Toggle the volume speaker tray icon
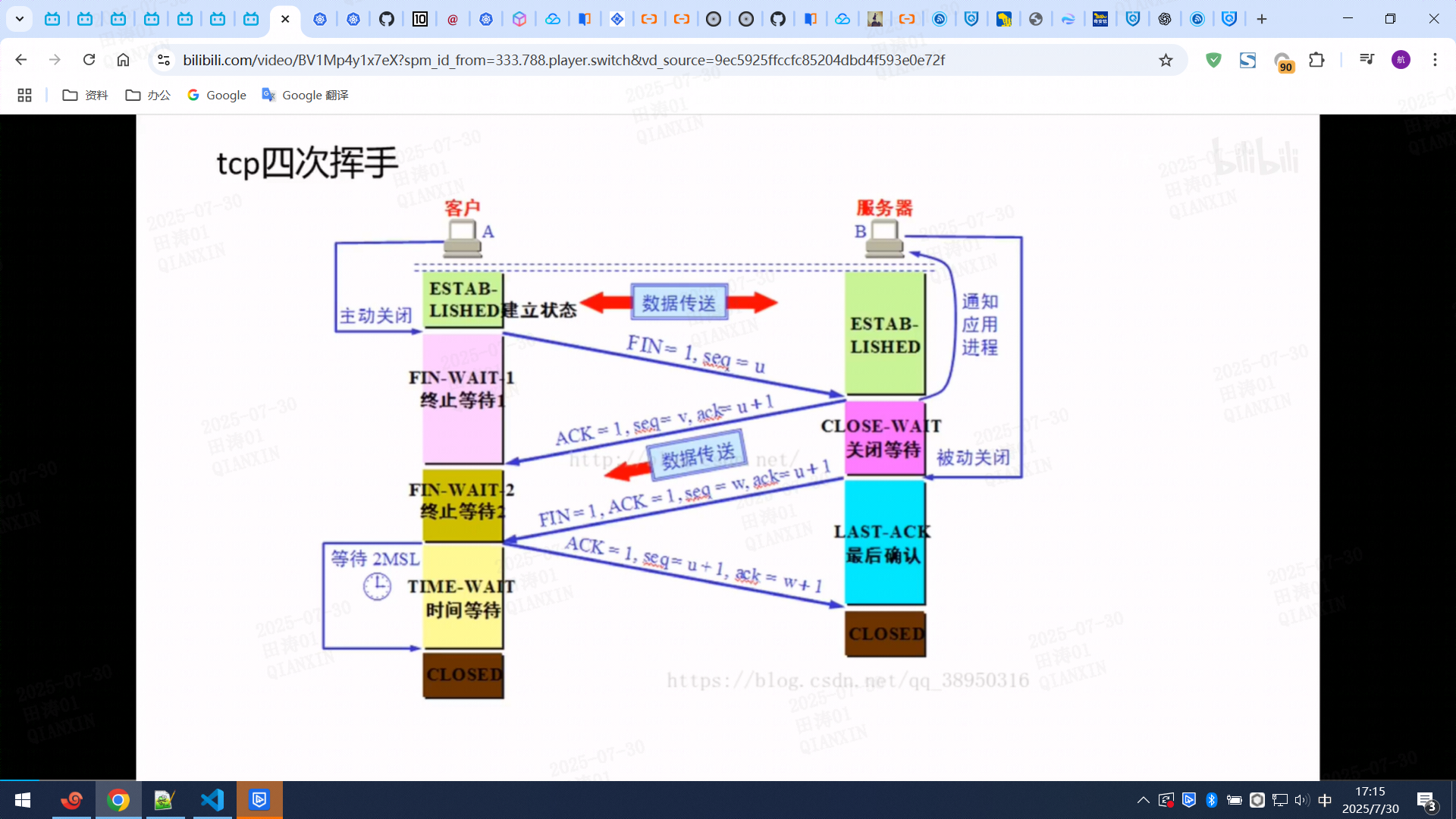 (x=1302, y=800)
